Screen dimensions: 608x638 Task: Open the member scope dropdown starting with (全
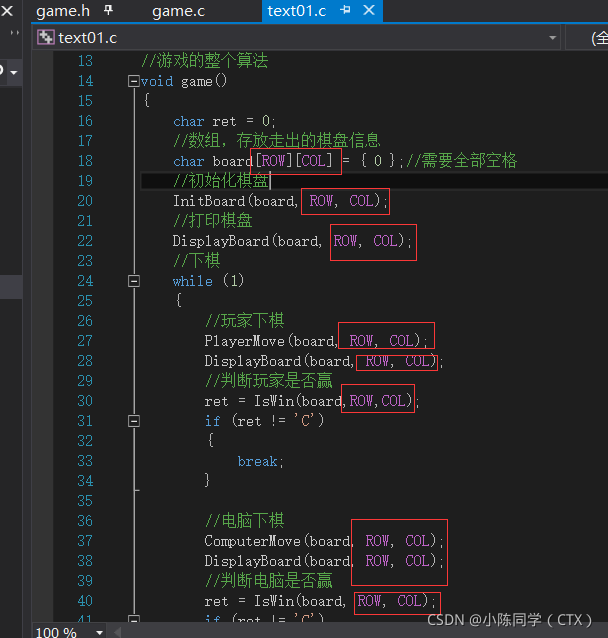point(587,38)
